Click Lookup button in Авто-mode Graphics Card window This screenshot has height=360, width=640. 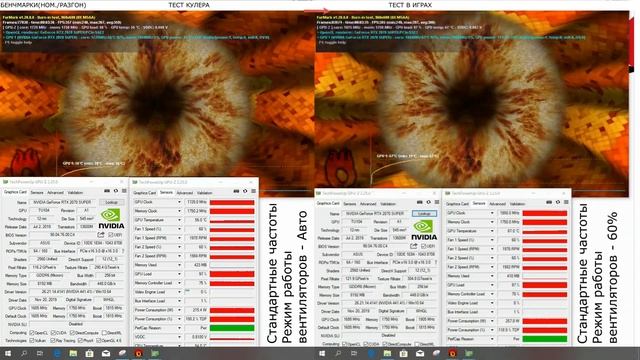click(x=111, y=202)
